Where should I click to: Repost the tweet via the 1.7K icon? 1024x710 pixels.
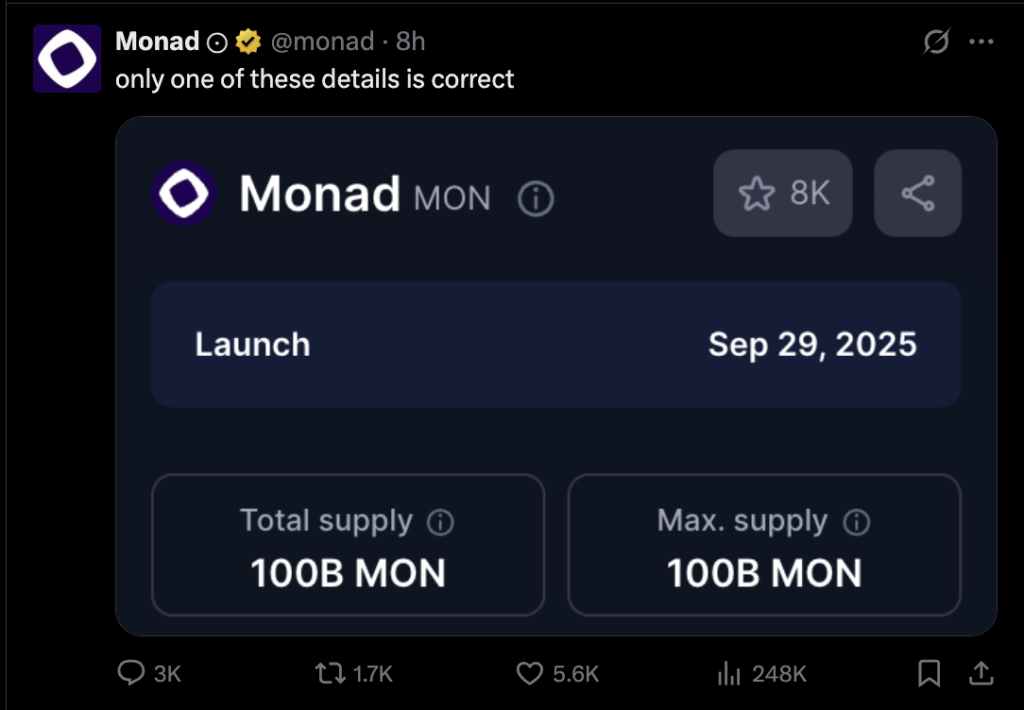tap(353, 673)
